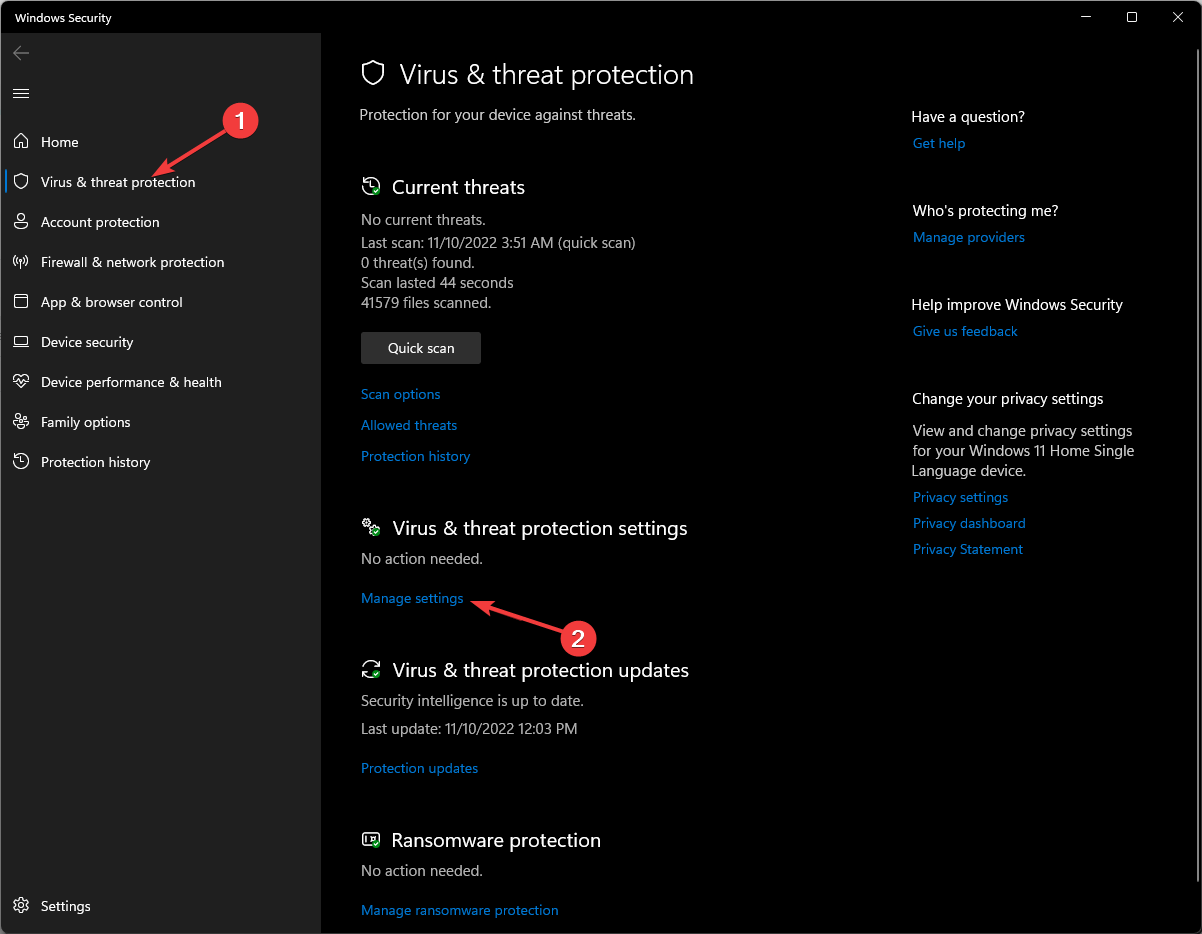
Task: Select Virus & threat protection menu item
Action: (x=117, y=182)
